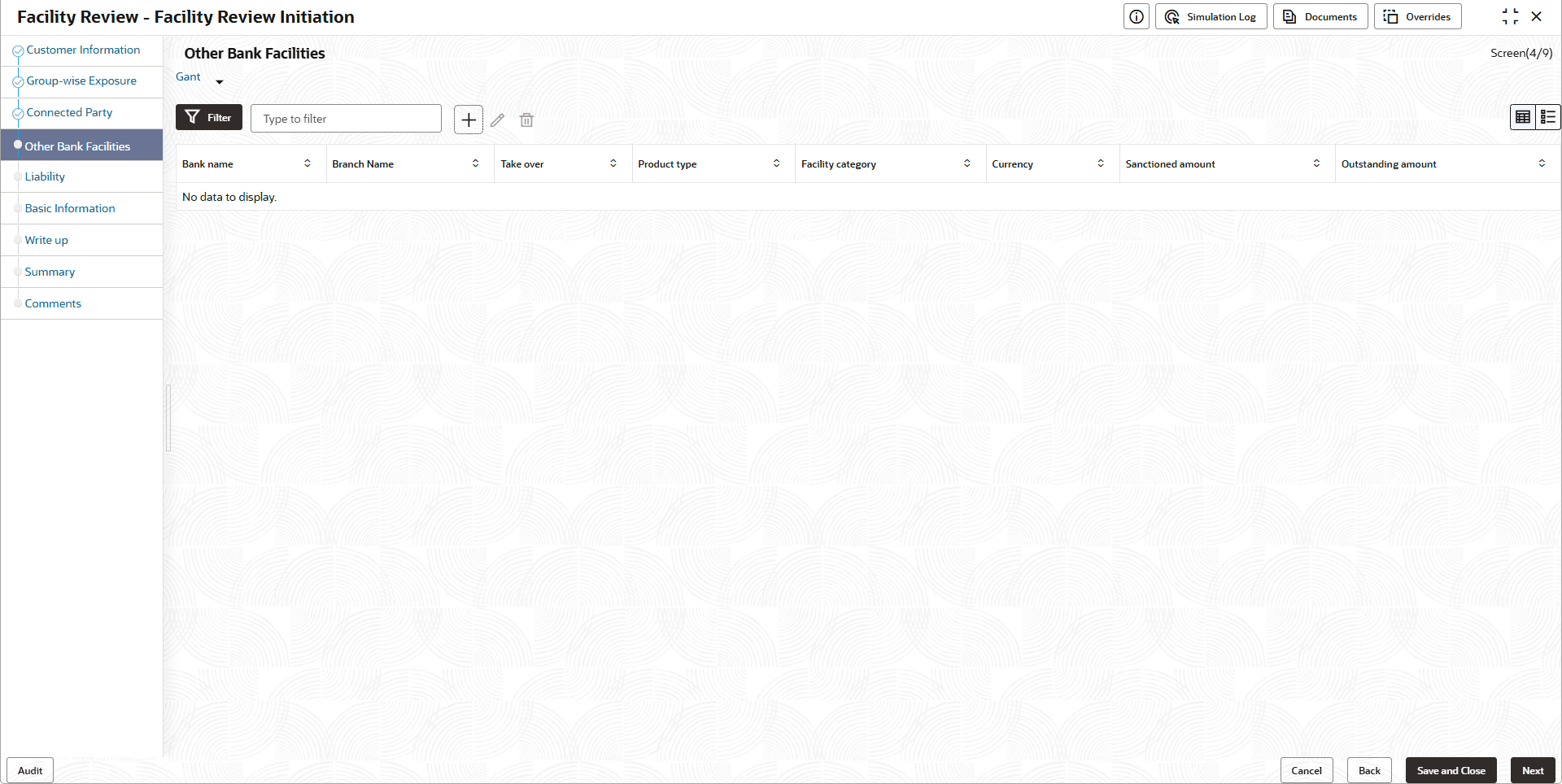The height and width of the screenshot is (784, 1562).
Task: Click the Audit button
Action: pos(30,770)
